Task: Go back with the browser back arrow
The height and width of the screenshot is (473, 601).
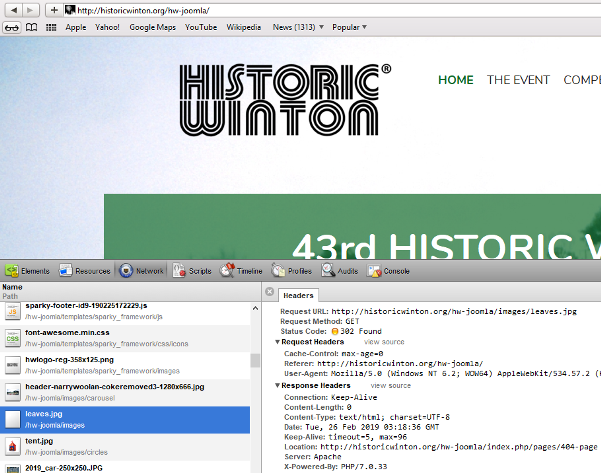Action: coord(14,10)
